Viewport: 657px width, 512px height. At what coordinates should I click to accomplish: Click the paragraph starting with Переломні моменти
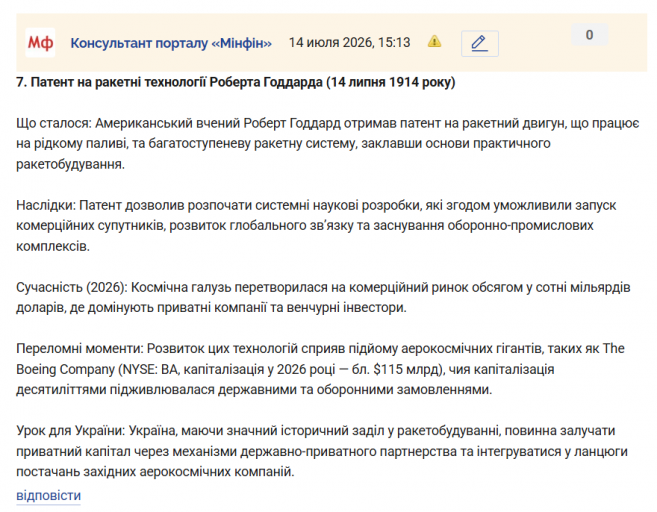tap(320, 369)
